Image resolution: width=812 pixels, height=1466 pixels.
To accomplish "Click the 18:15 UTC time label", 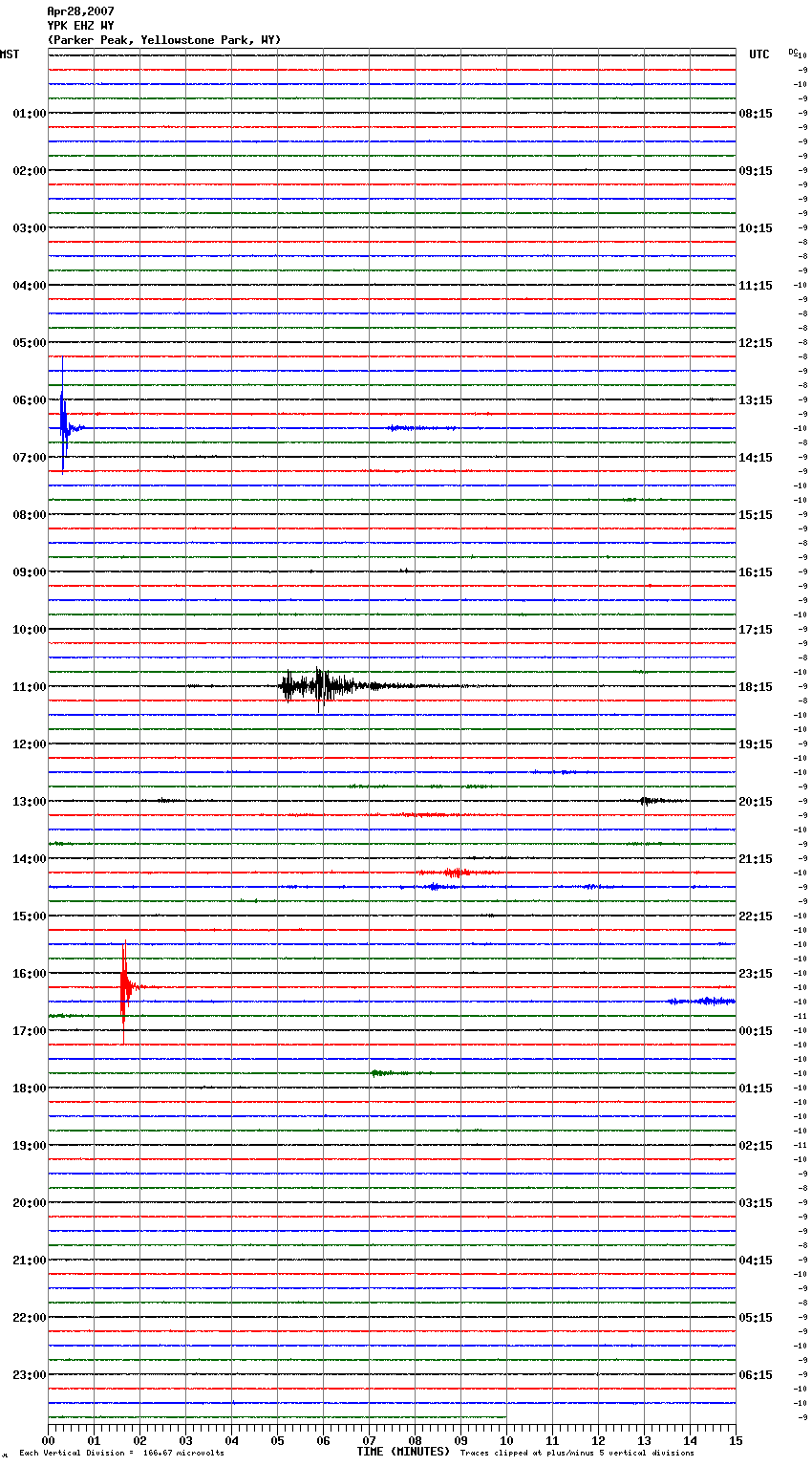I will tap(756, 687).
